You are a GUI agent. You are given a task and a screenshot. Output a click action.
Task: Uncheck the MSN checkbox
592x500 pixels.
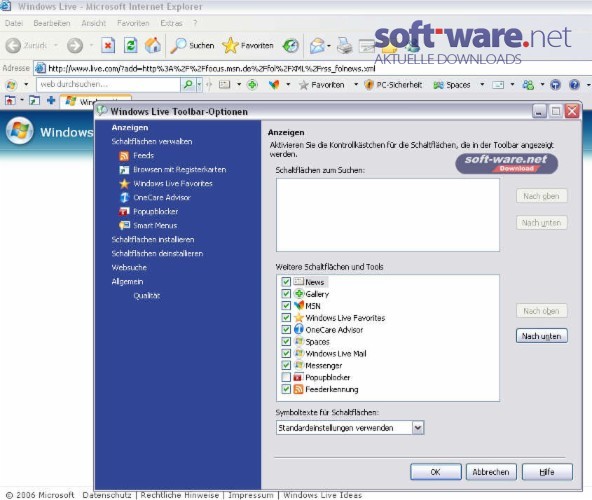click(x=286, y=306)
